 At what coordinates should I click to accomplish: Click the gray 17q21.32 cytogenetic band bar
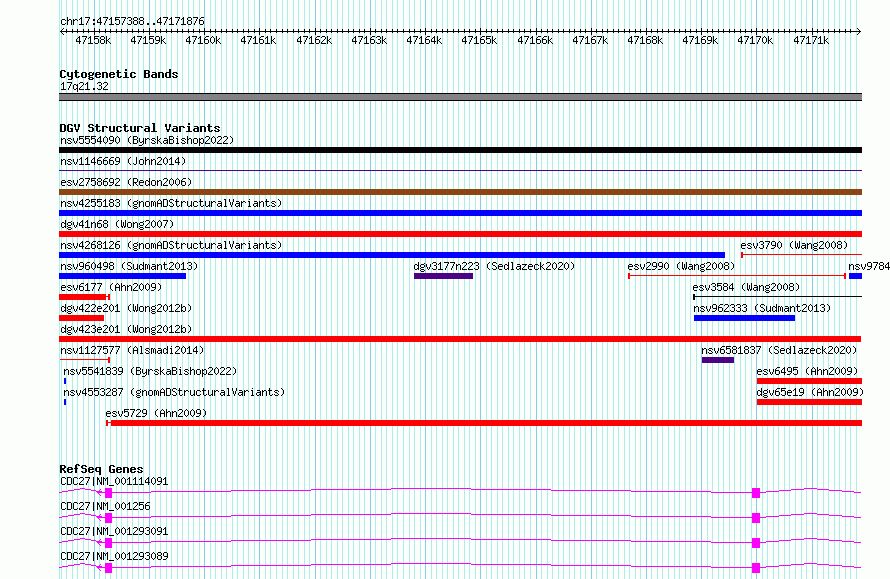460,98
